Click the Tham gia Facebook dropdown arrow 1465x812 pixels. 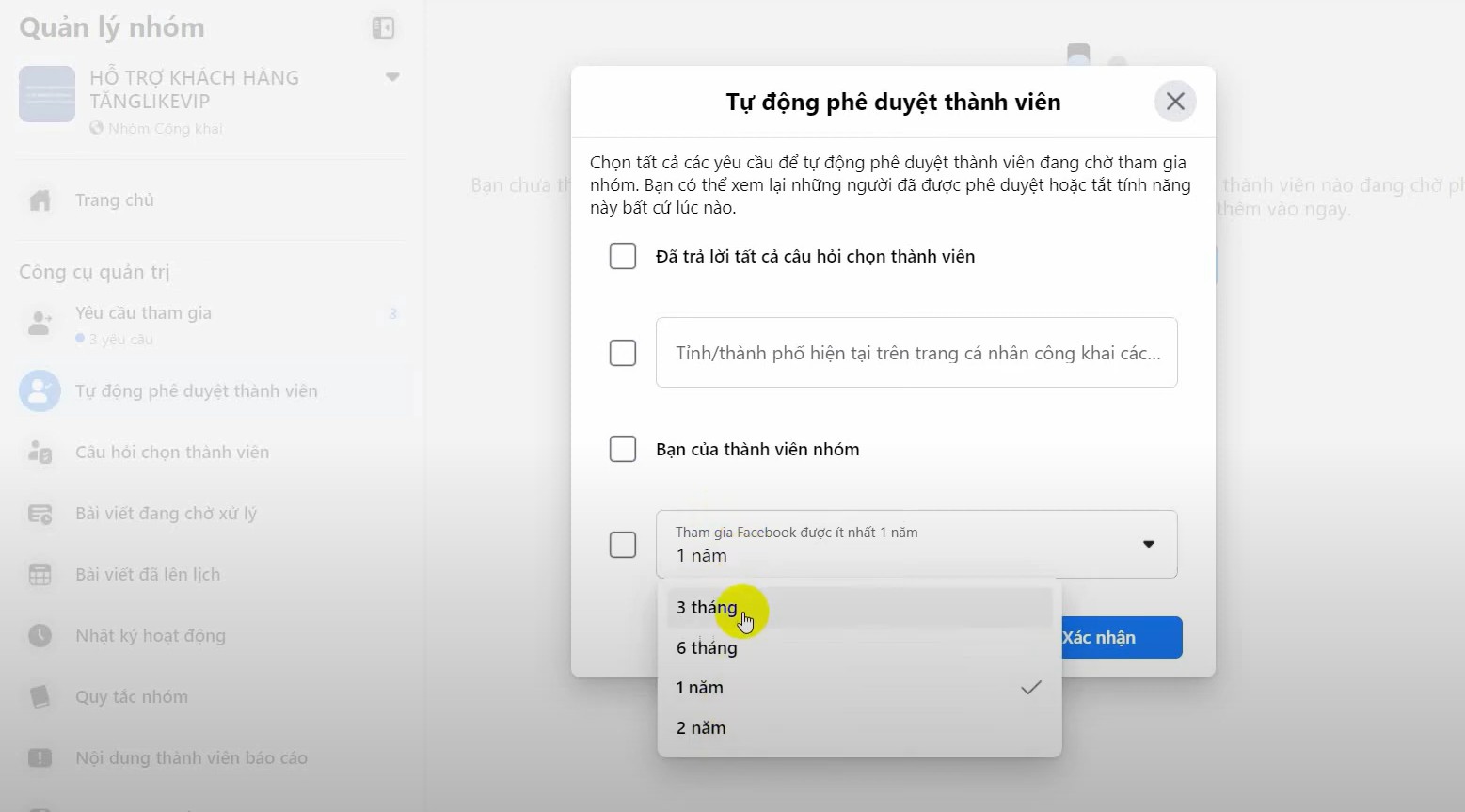click(x=1148, y=544)
